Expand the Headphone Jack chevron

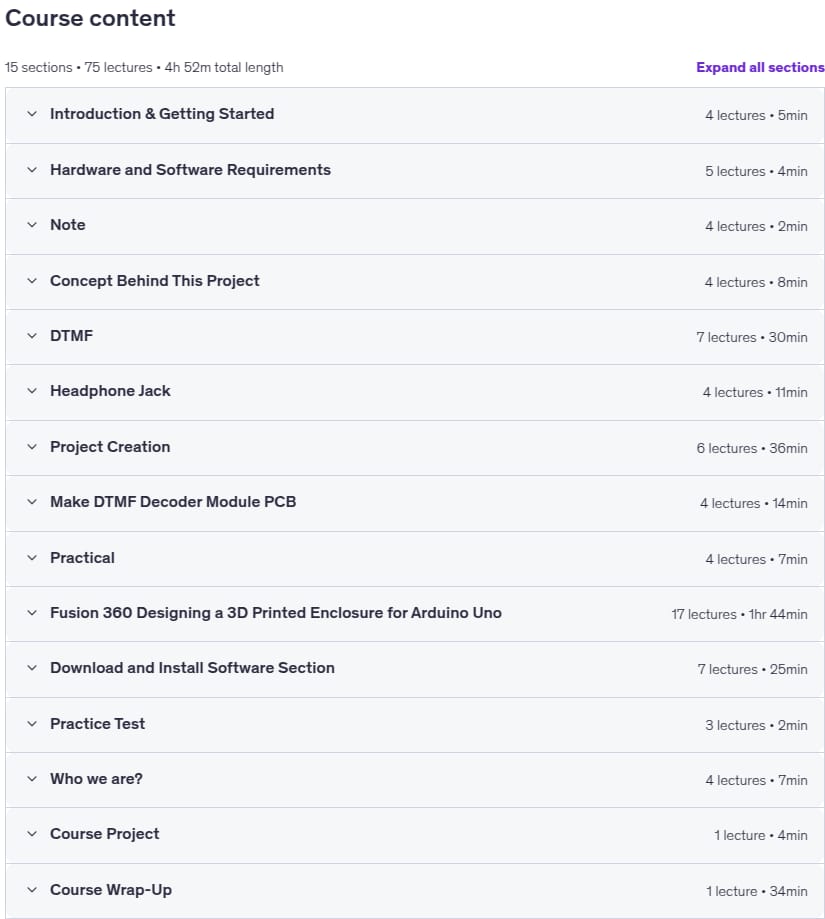[x=32, y=391]
